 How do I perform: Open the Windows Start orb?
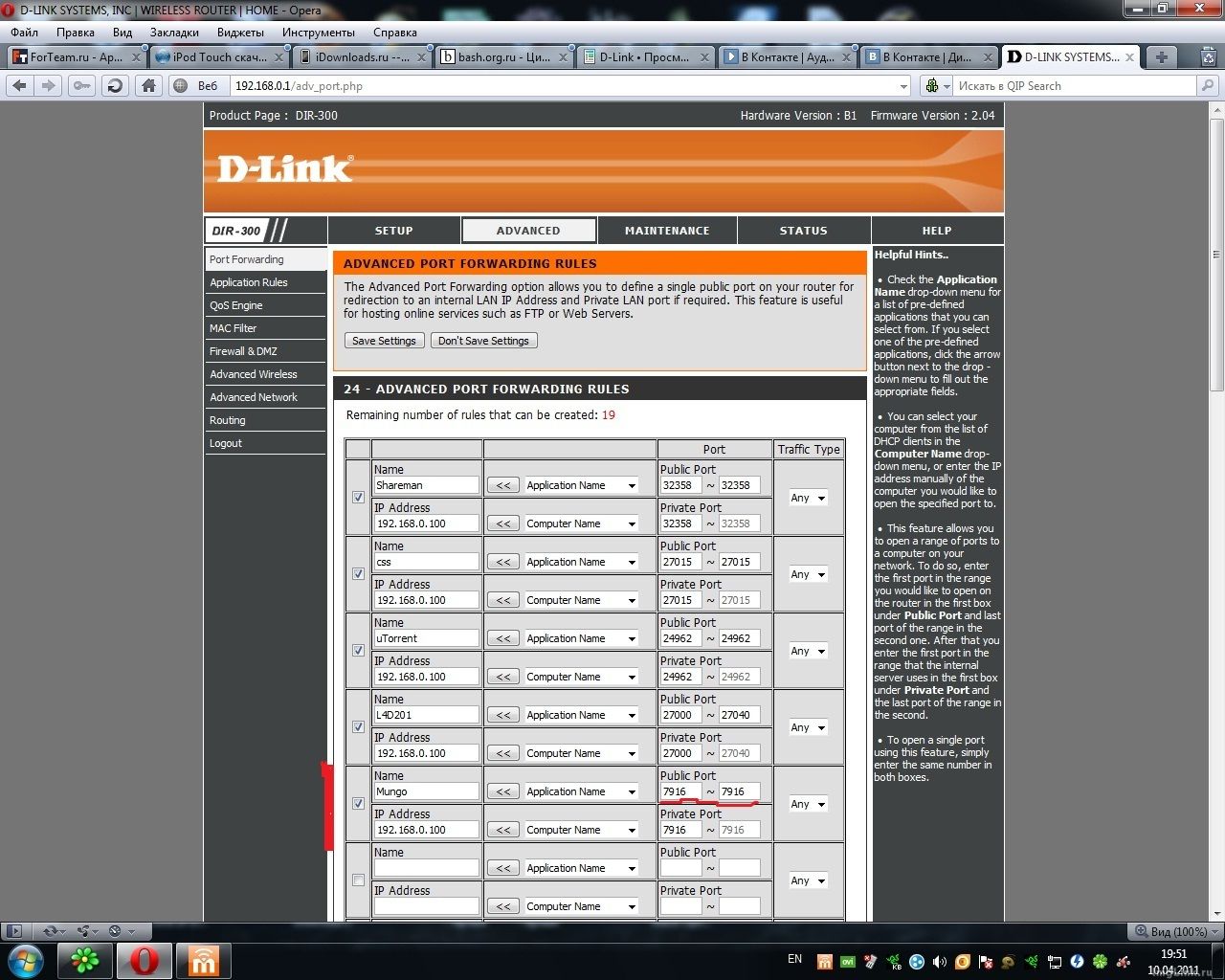pyautogui.click(x=26, y=960)
